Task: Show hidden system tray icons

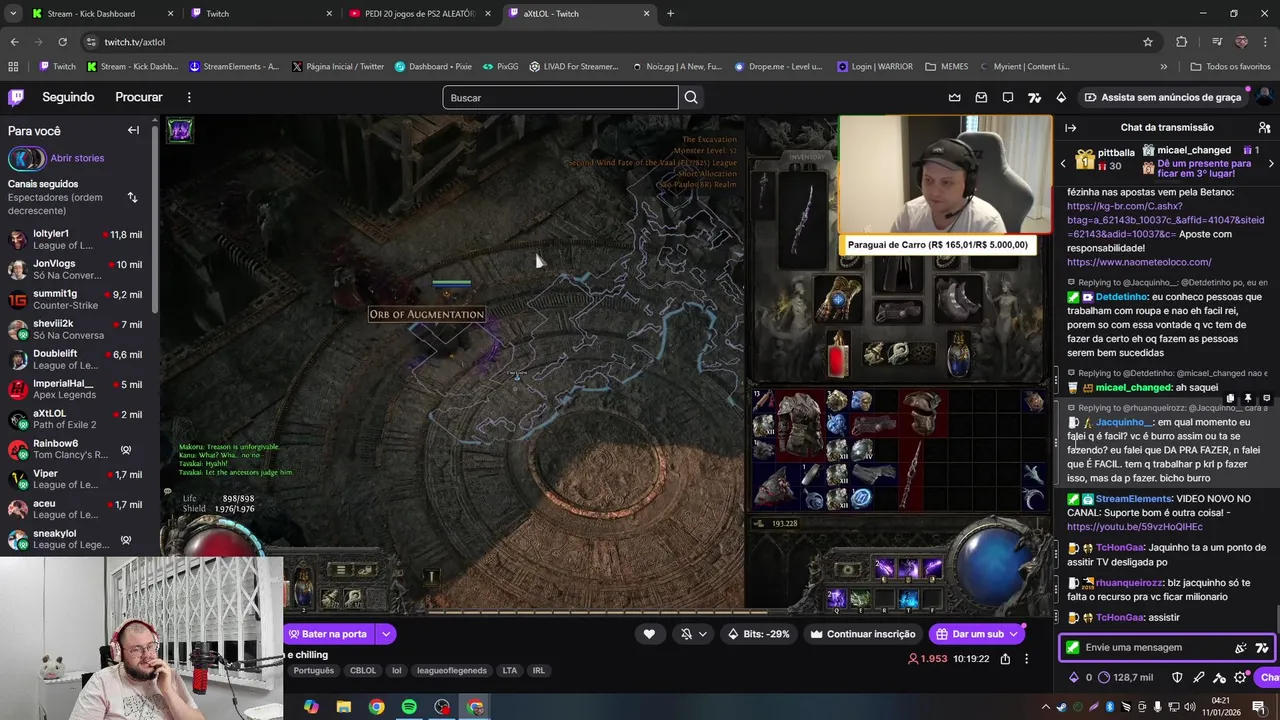Action: click(1046, 707)
